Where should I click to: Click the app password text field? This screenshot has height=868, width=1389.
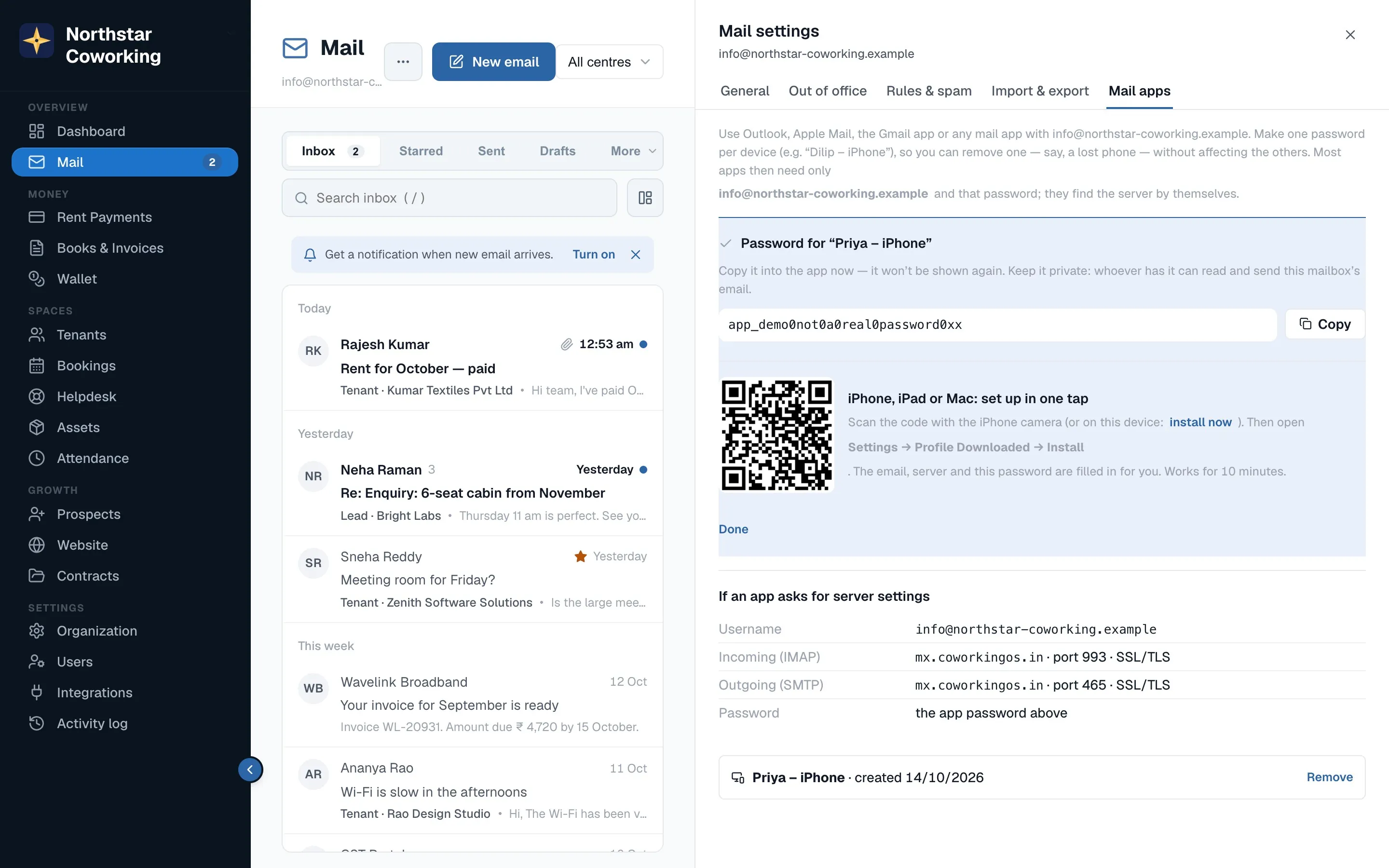click(997, 325)
